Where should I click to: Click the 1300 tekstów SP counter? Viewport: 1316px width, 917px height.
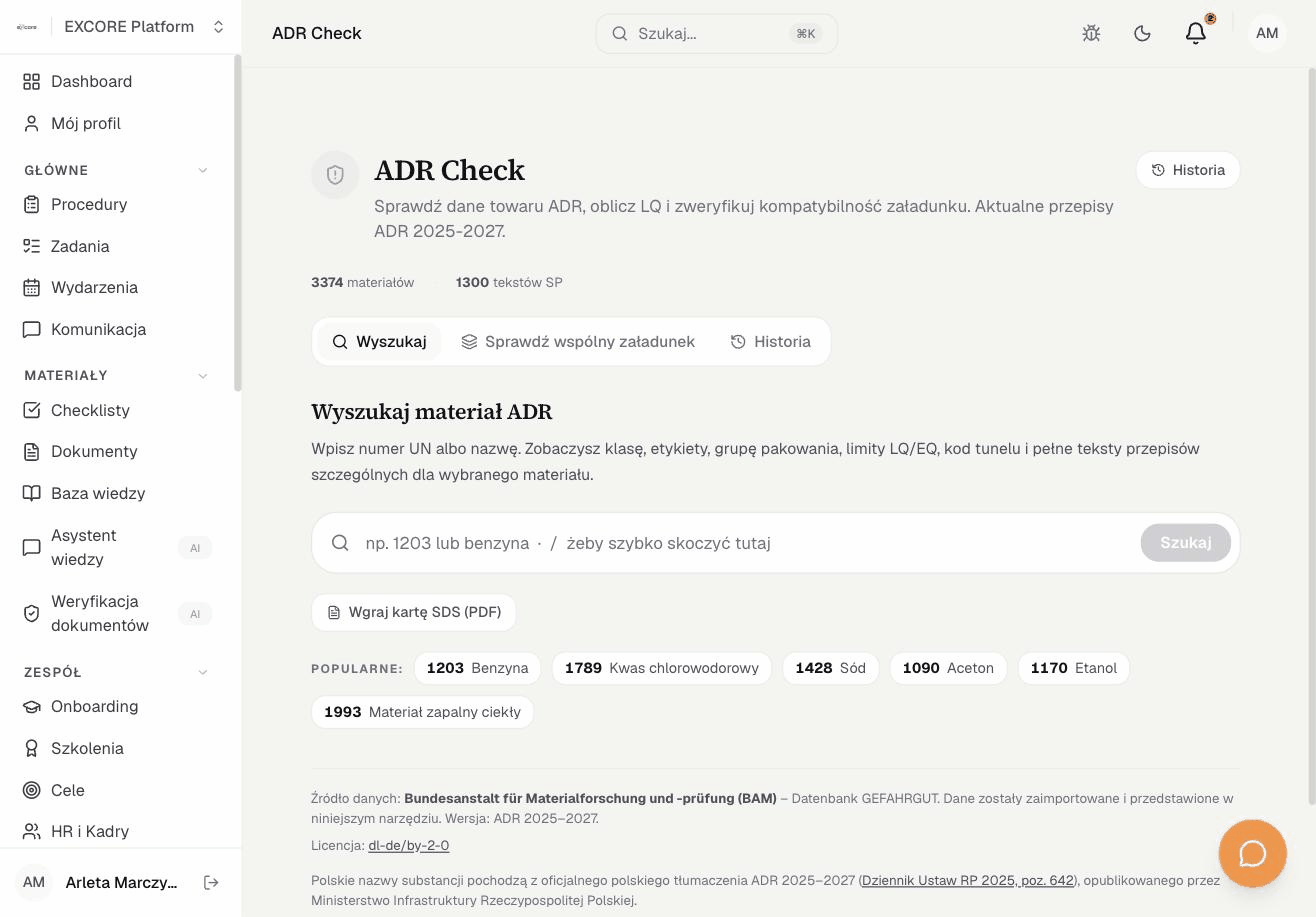pyautogui.click(x=509, y=282)
